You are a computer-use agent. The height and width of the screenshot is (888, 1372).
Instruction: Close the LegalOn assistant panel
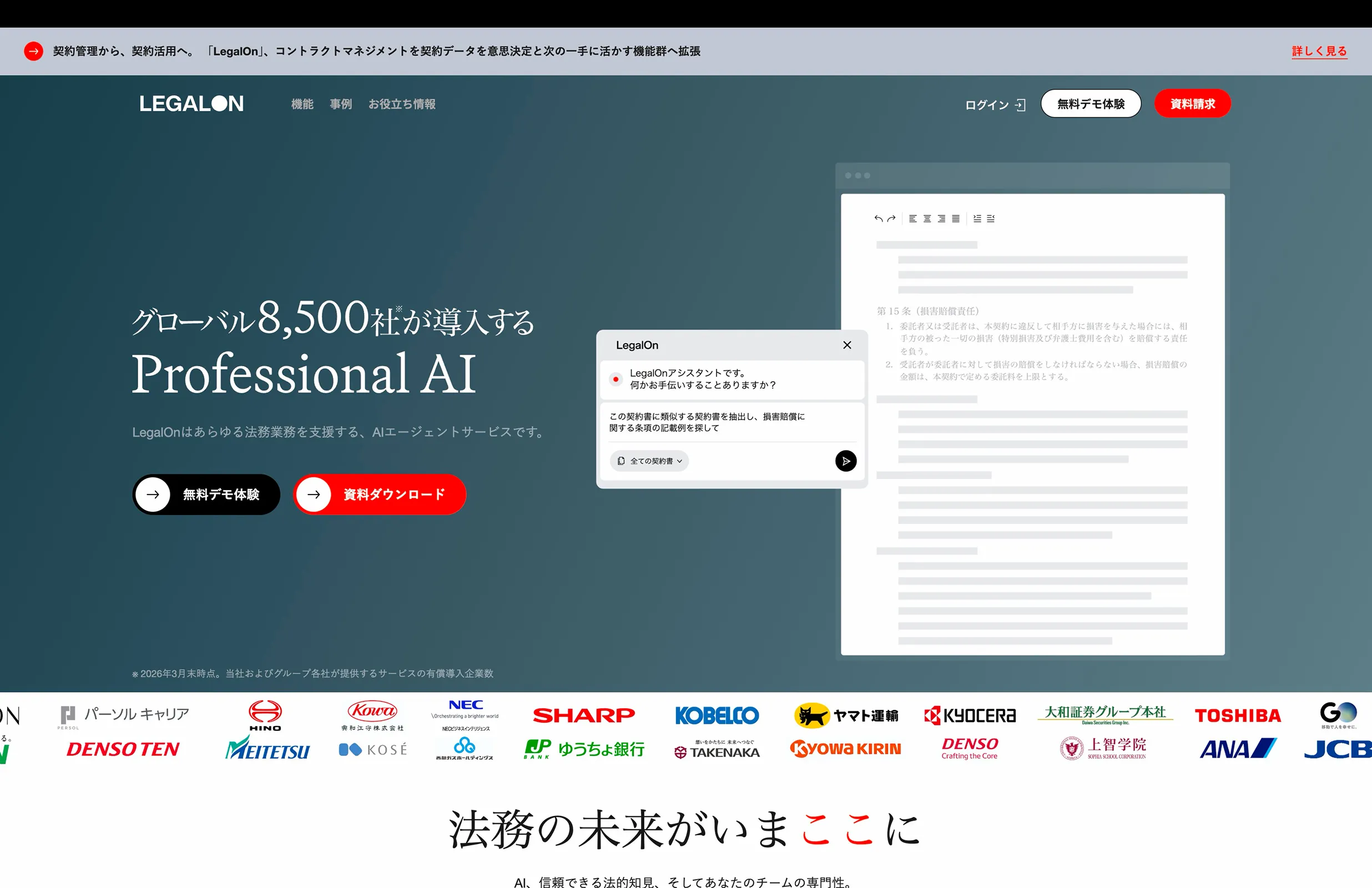(847, 345)
